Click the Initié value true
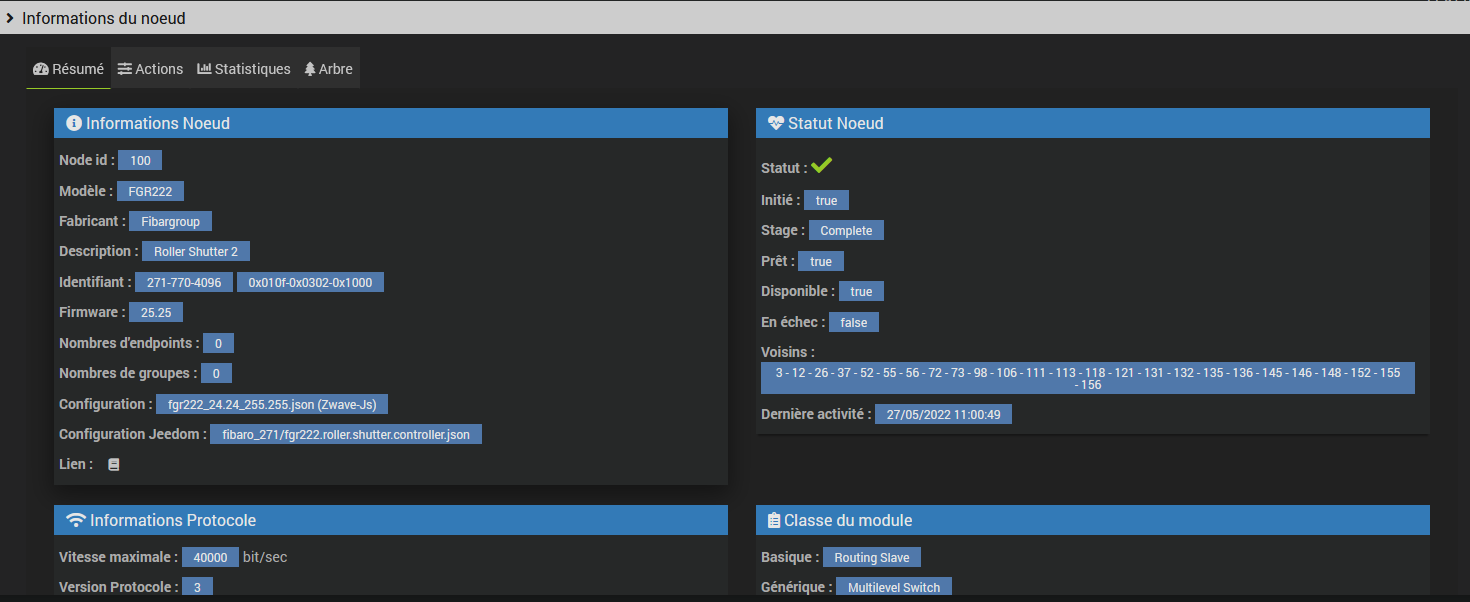This screenshot has height=602, width=1470. 826,201
